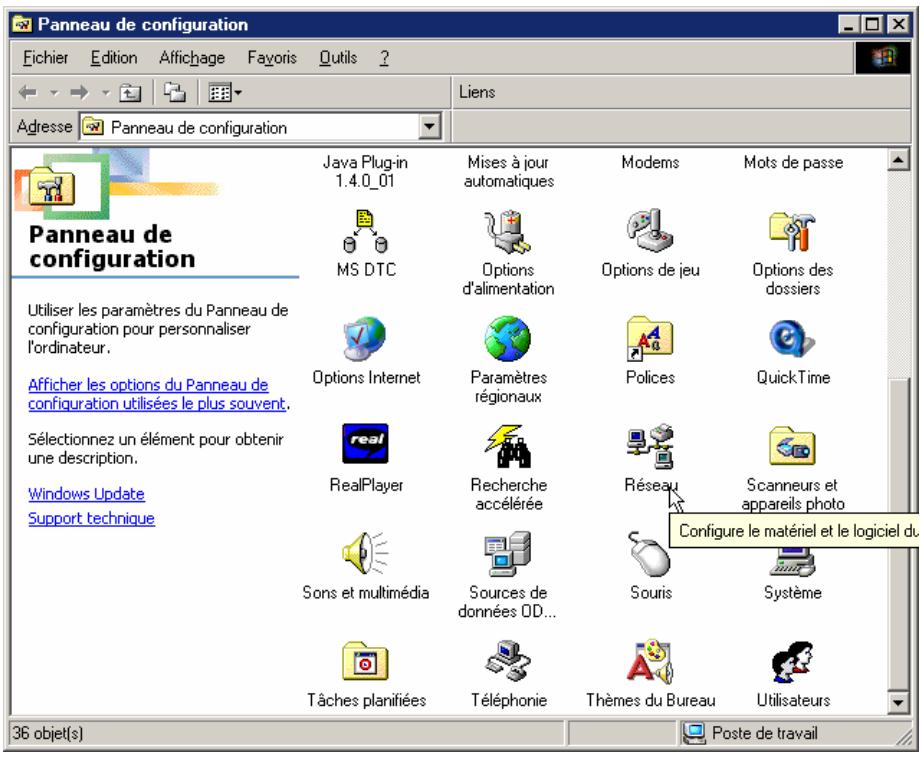Click the Back arrow toolbar button
Screen dimensions: 923x757
28,92
